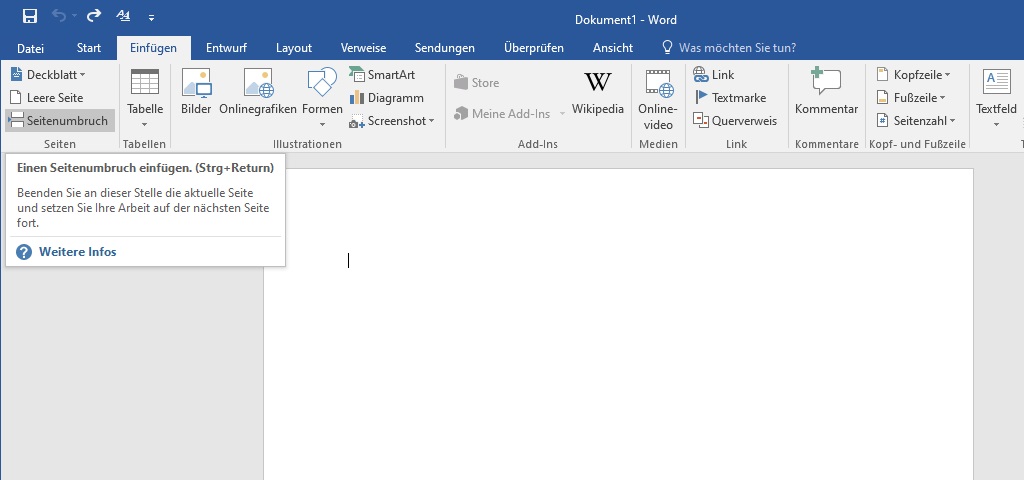Click the Redo arrow icon
The image size is (1024, 480).
coord(94,16)
